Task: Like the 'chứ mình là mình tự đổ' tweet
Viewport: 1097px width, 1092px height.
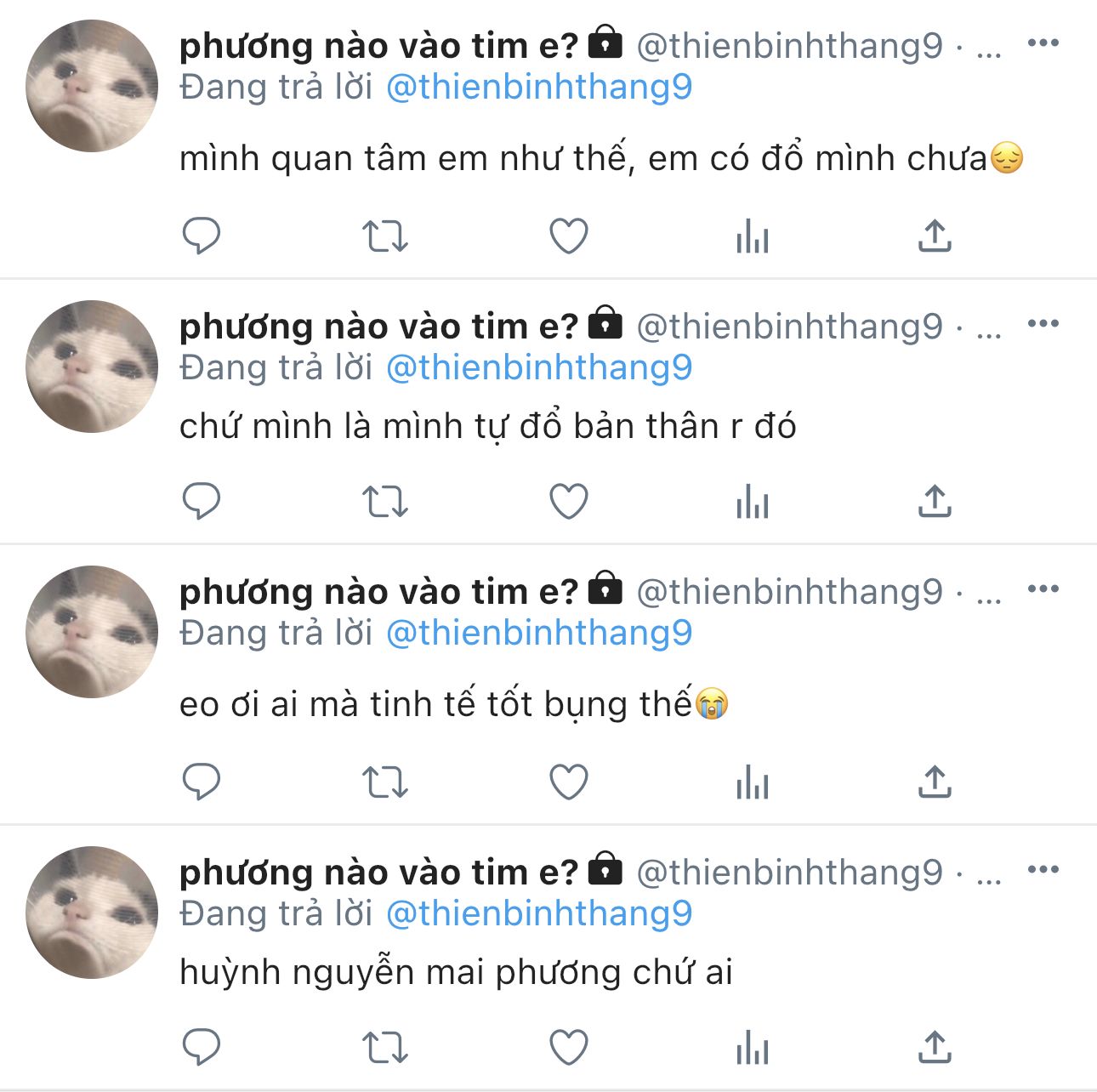Action: click(x=569, y=501)
